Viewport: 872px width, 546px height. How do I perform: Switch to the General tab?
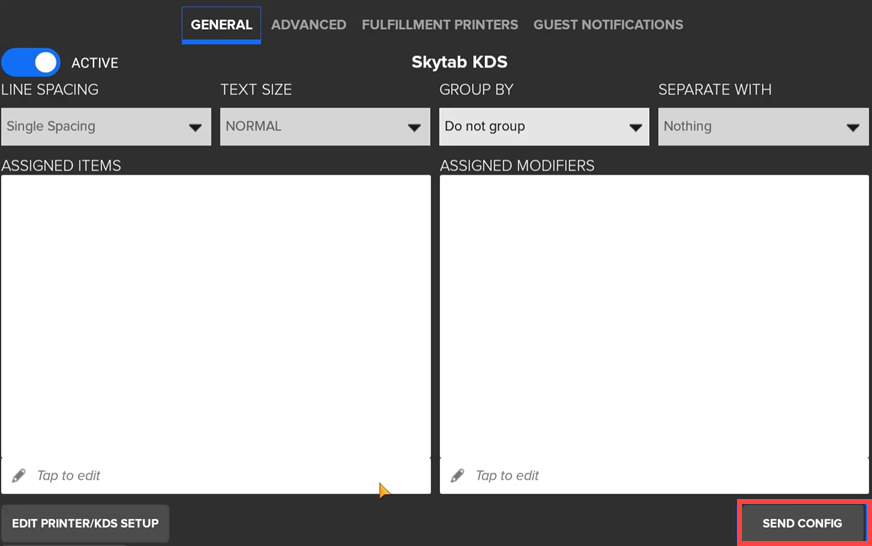tap(221, 24)
